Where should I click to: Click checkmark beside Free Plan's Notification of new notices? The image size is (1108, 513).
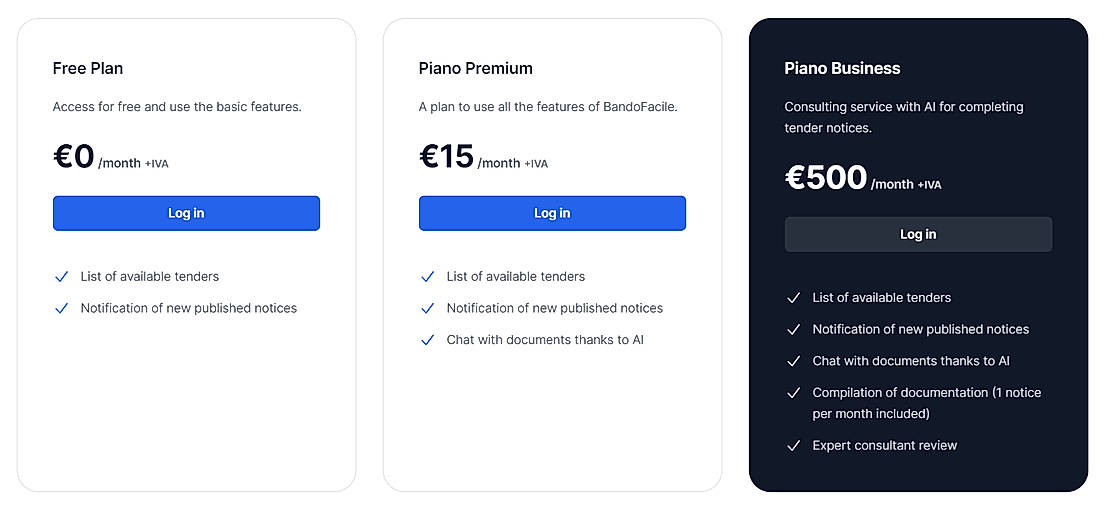click(x=62, y=308)
